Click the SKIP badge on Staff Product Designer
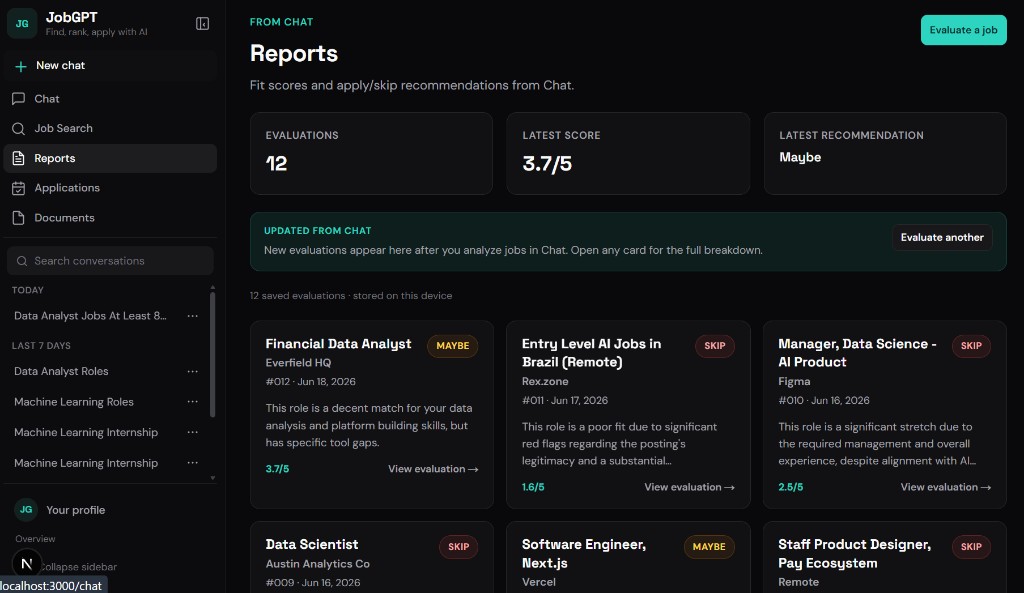 click(x=971, y=547)
